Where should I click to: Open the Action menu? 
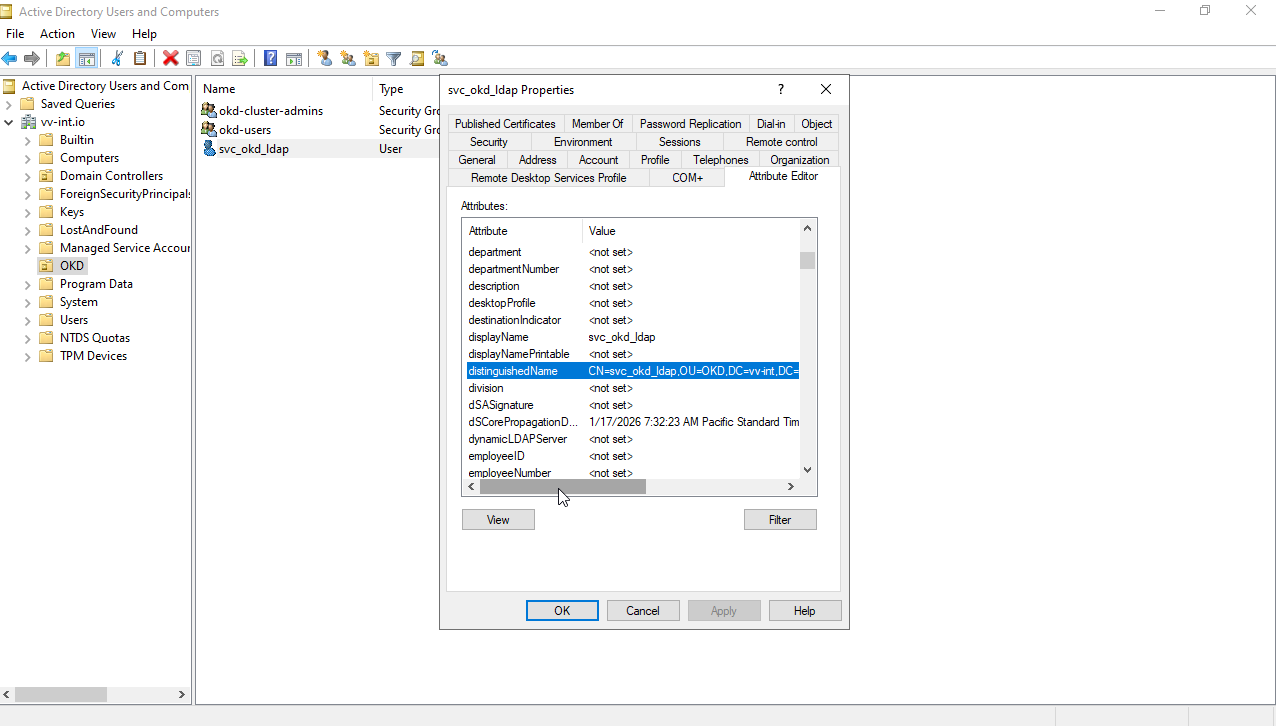point(57,34)
